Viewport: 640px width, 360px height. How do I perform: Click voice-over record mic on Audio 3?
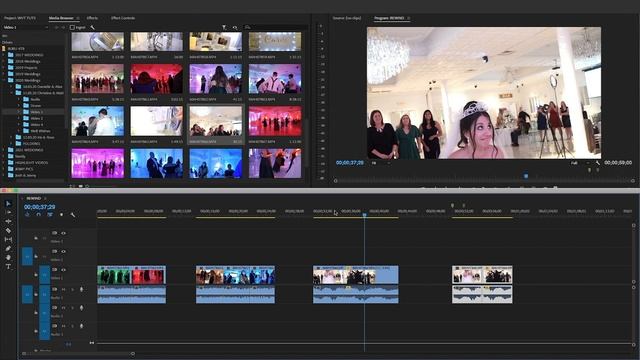(82, 326)
